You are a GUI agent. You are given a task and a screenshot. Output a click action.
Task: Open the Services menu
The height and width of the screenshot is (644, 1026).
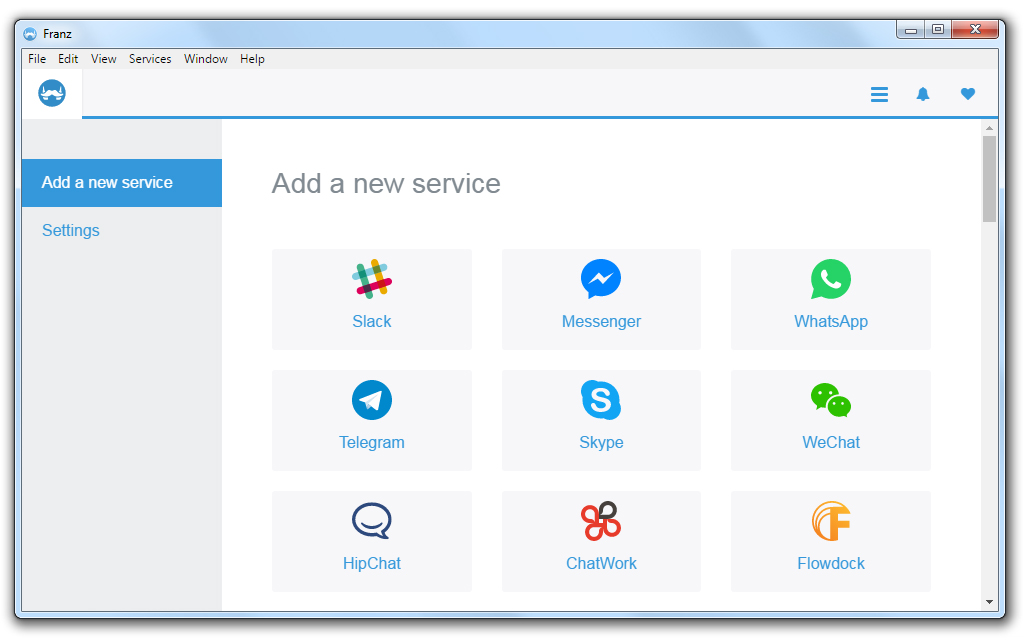coord(150,59)
